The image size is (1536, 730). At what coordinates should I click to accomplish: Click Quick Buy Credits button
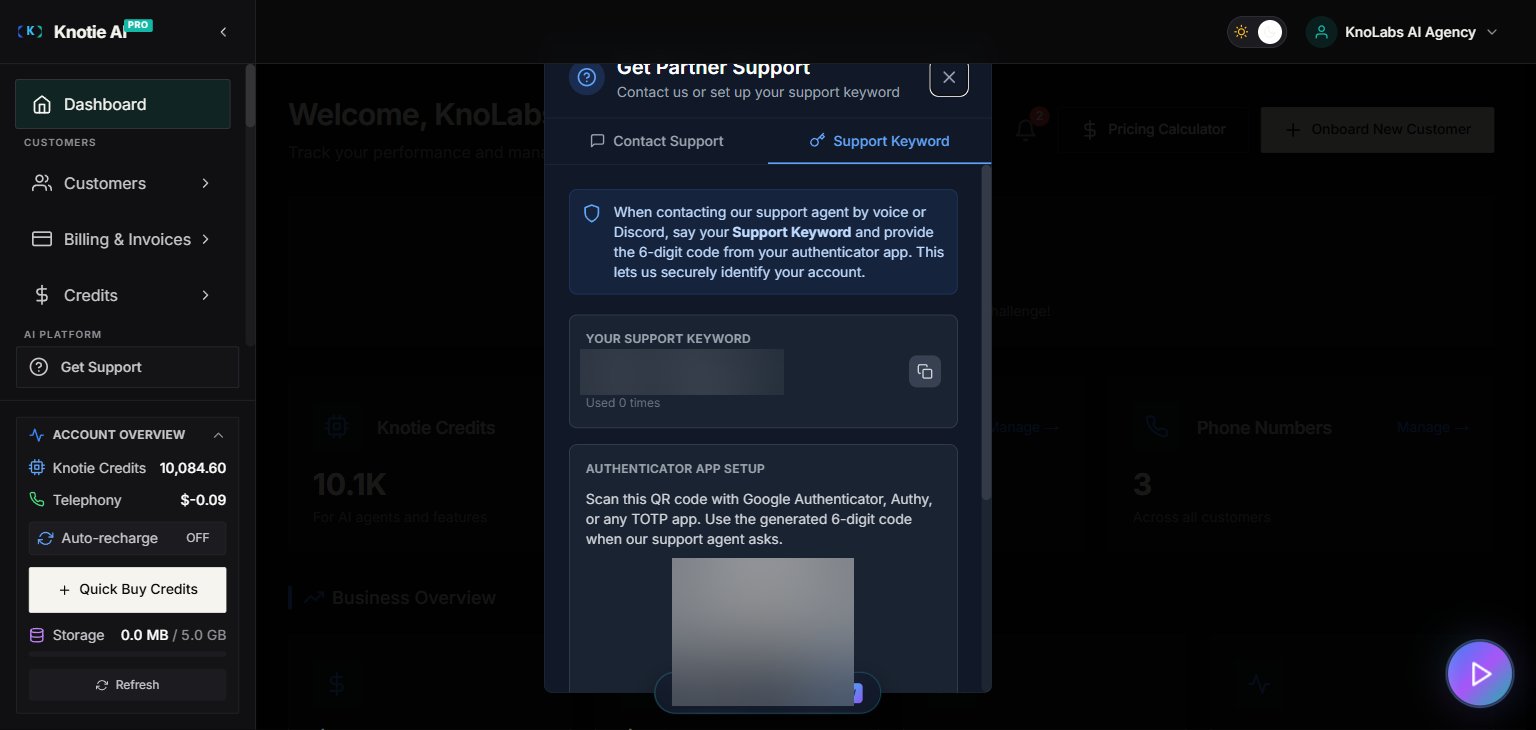pyautogui.click(x=128, y=589)
